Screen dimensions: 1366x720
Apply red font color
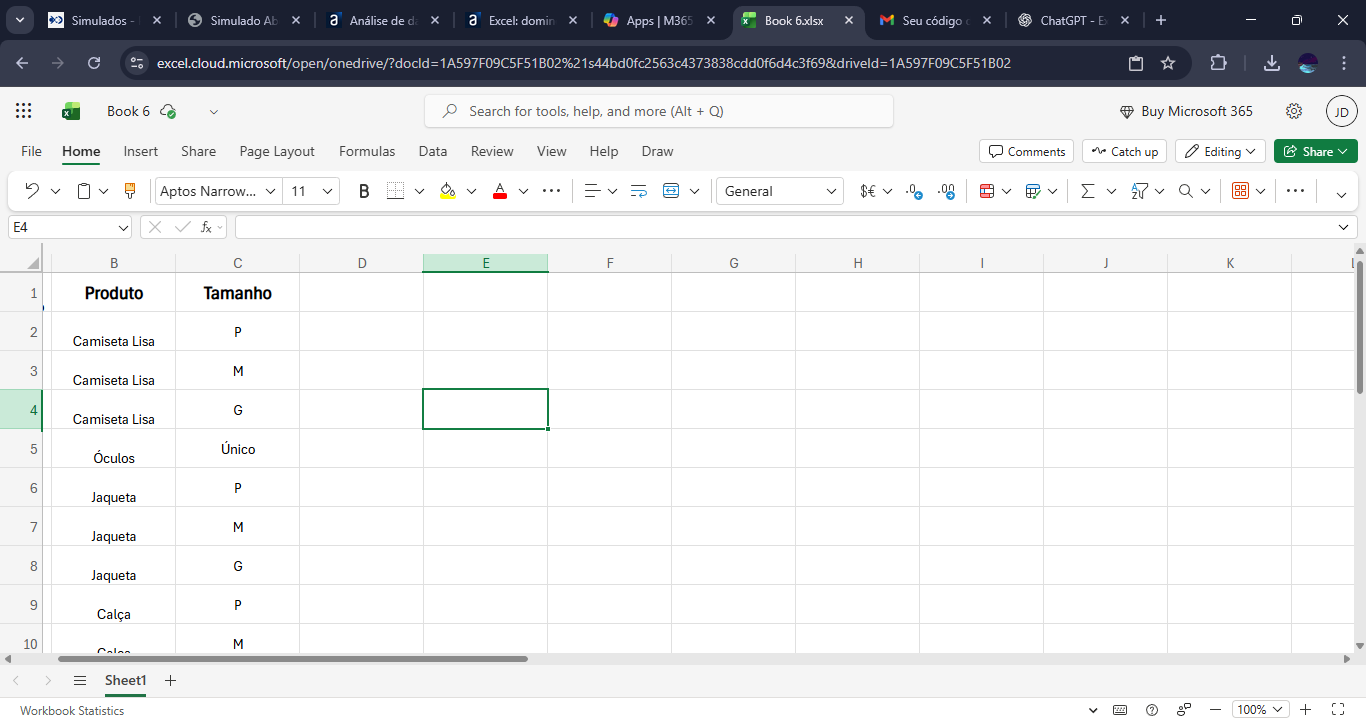pyautogui.click(x=500, y=191)
